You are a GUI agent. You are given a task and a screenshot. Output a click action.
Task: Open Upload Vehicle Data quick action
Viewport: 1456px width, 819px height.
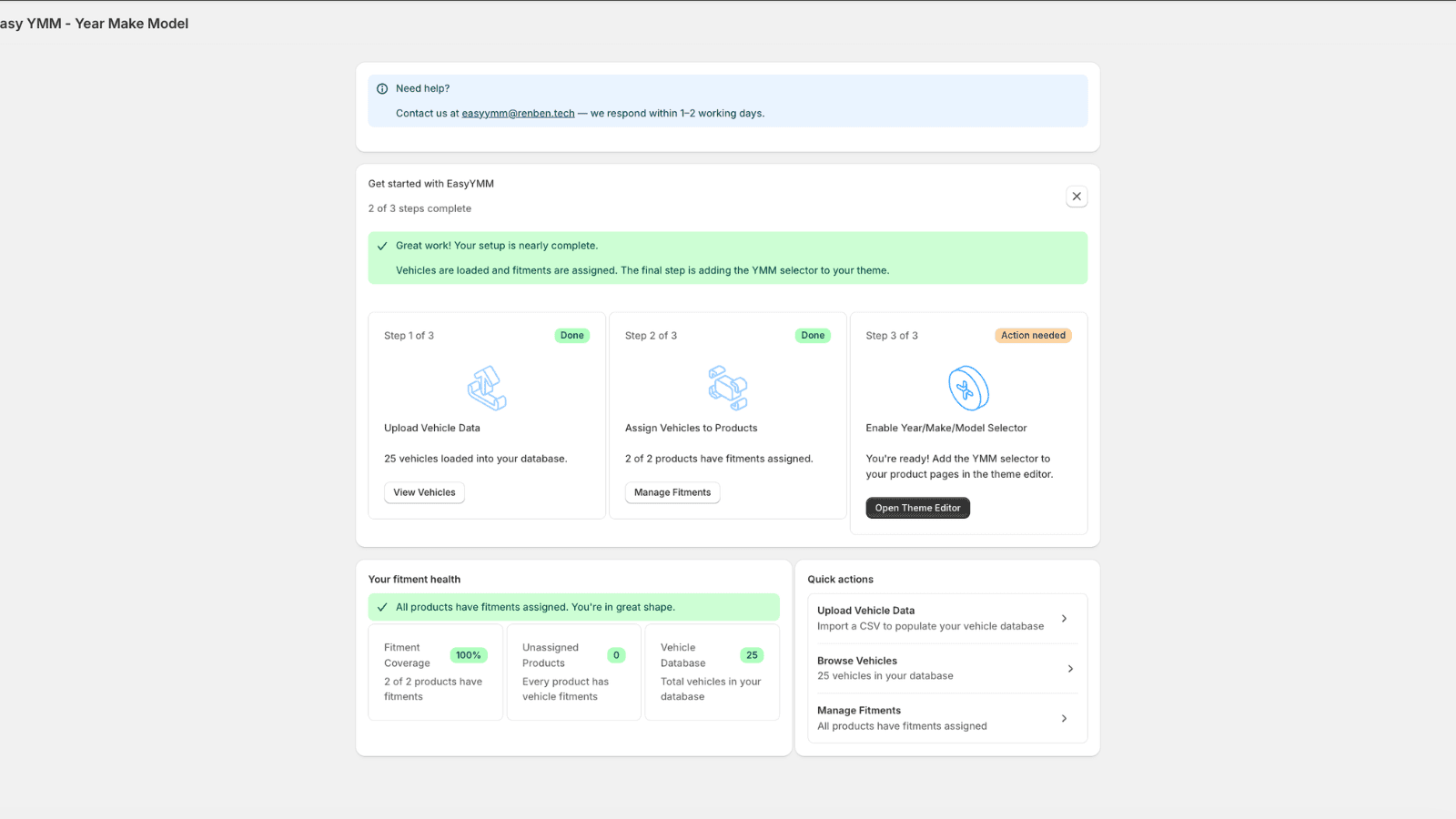point(947,619)
